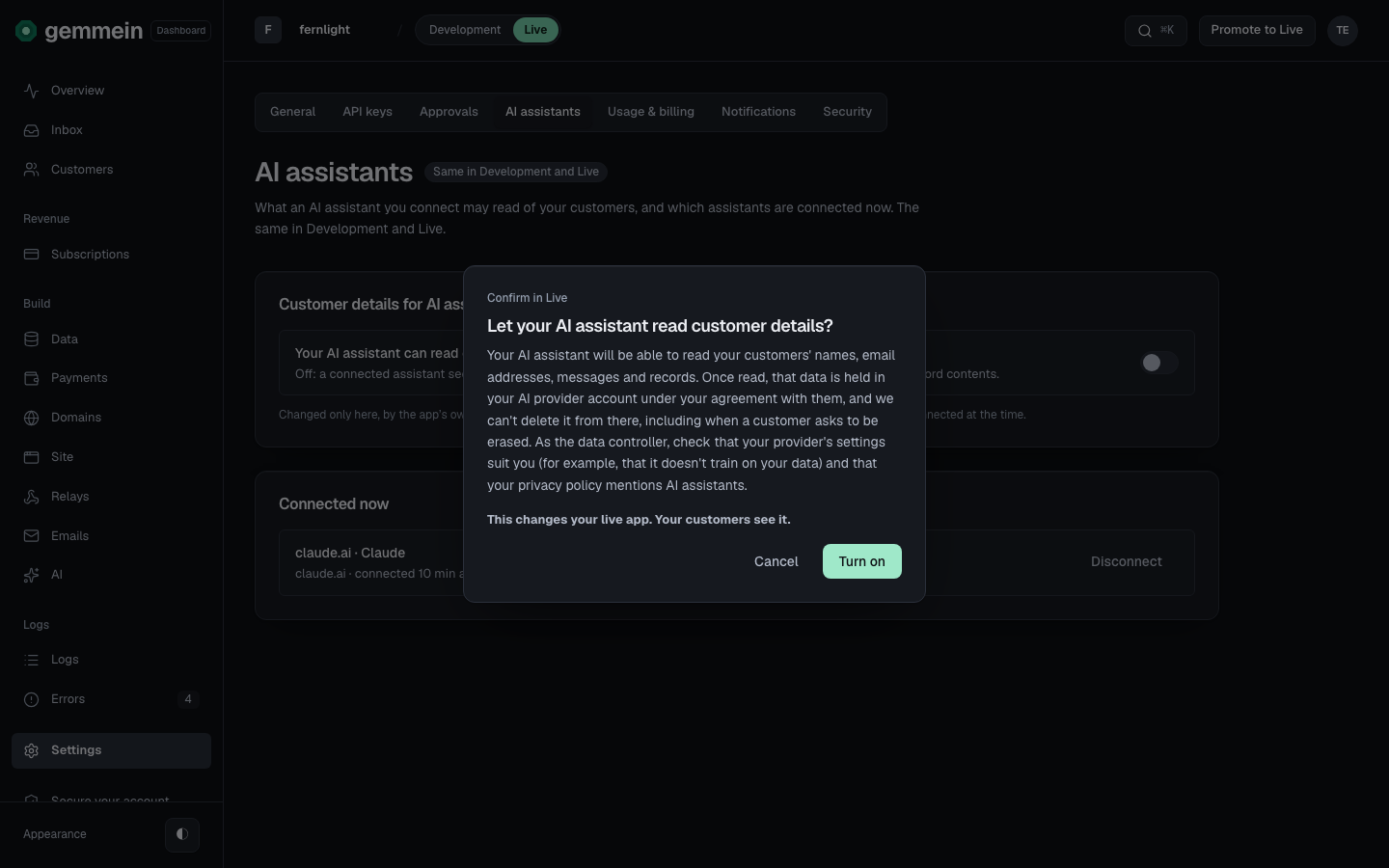Open the fernlight project switcher

[324, 30]
